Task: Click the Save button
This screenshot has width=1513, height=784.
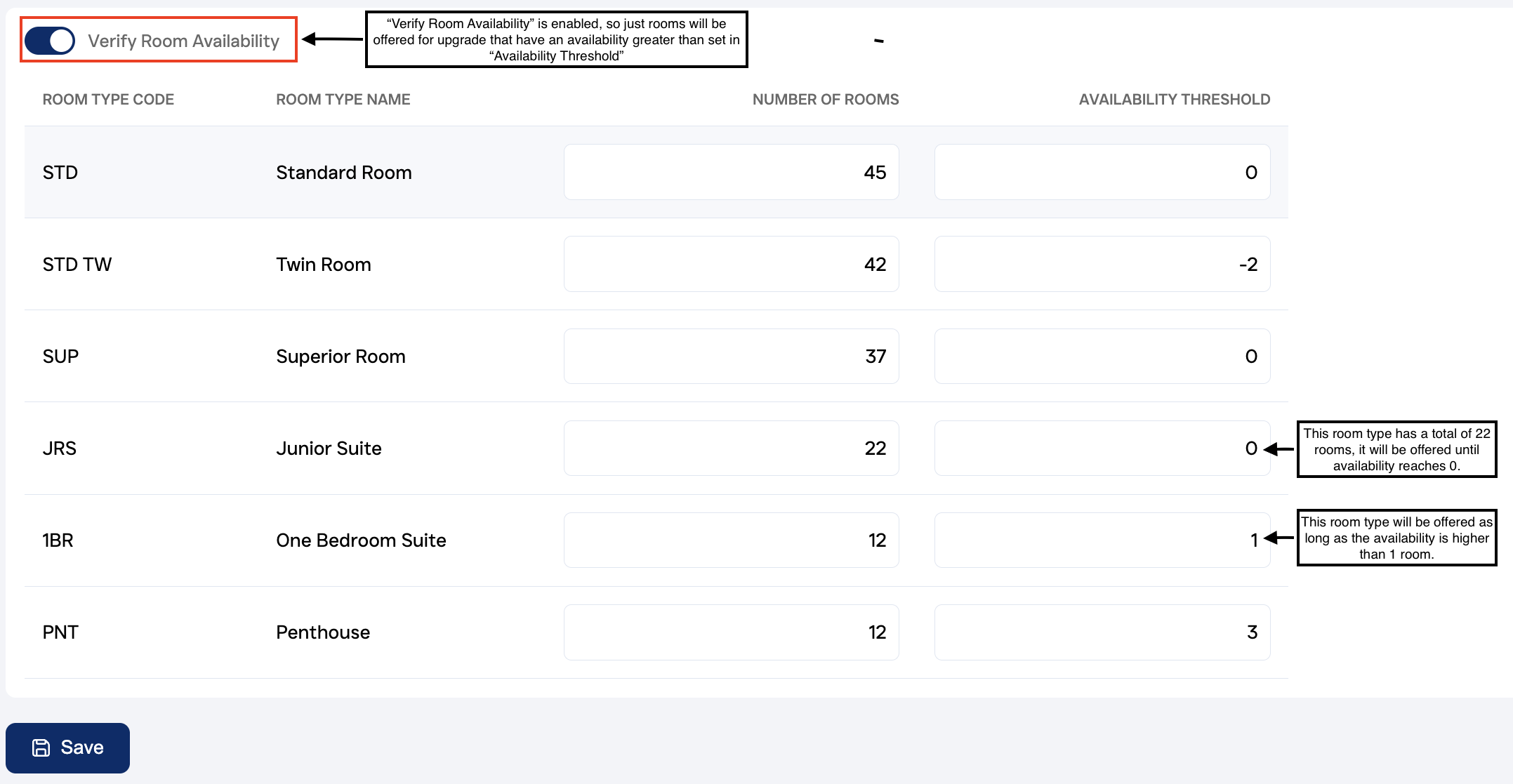Action: [67, 748]
